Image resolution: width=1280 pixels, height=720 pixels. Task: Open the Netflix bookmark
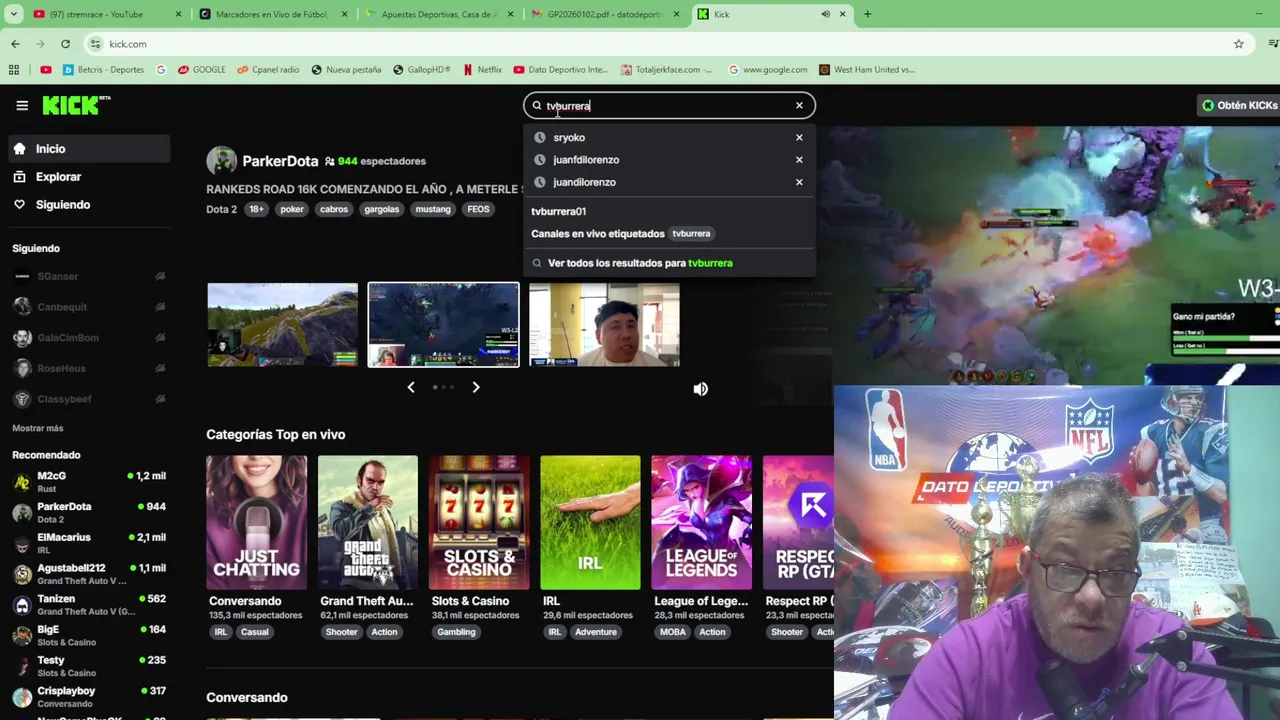click(482, 70)
